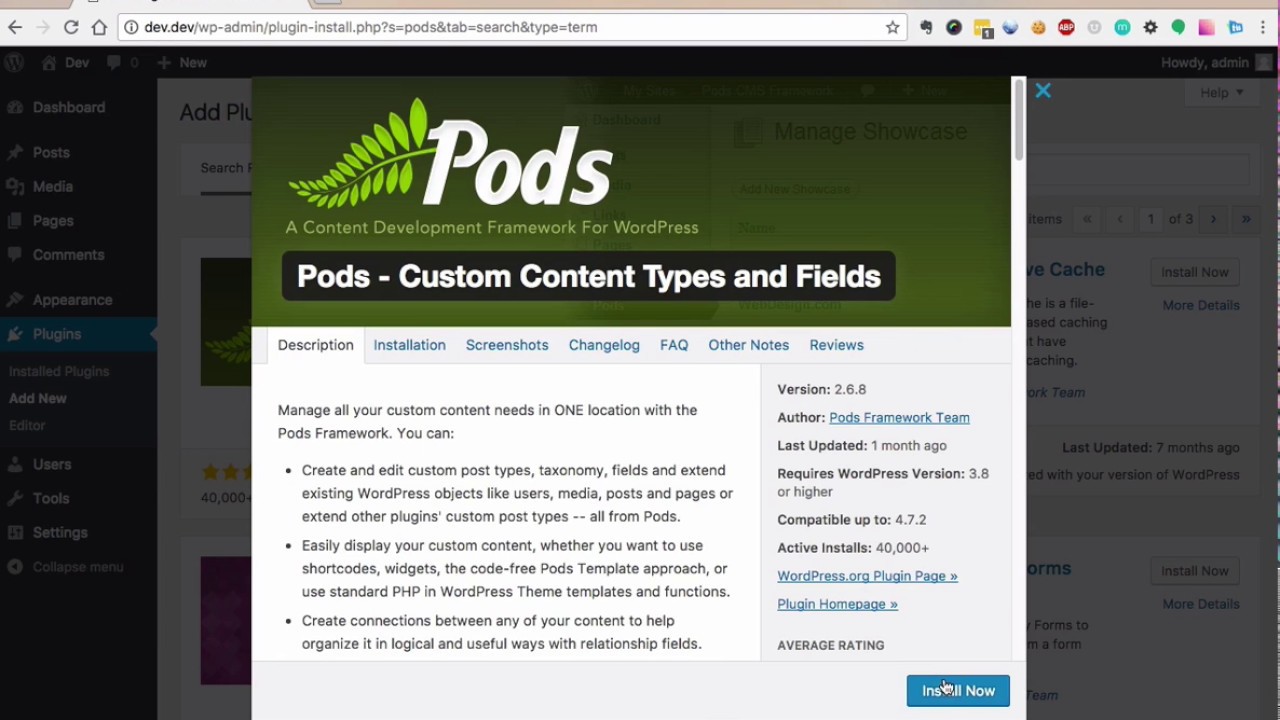Open the New content menu in admin bar

pyautogui.click(x=182, y=62)
